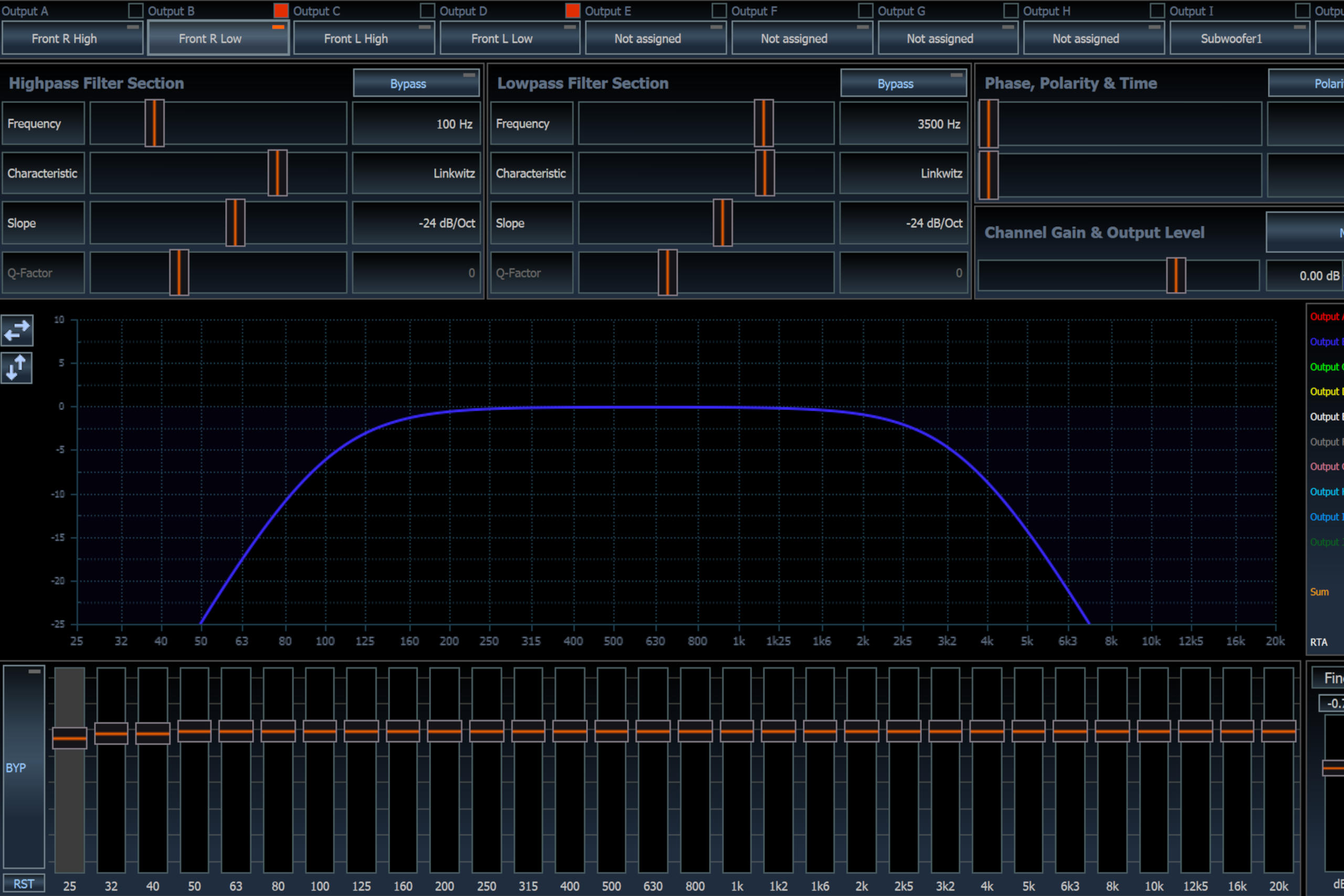This screenshot has height=896, width=1344.
Task: Click the BYP icon to bypass the equalizer
Action: tap(17, 767)
